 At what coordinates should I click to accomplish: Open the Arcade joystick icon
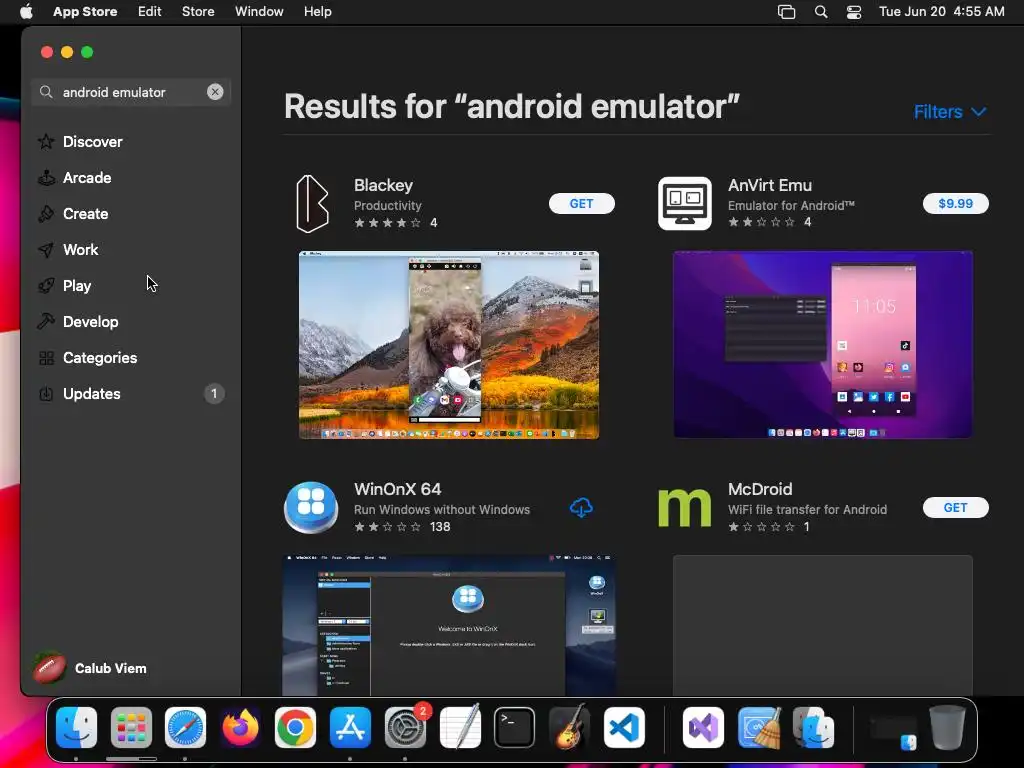click(46, 178)
